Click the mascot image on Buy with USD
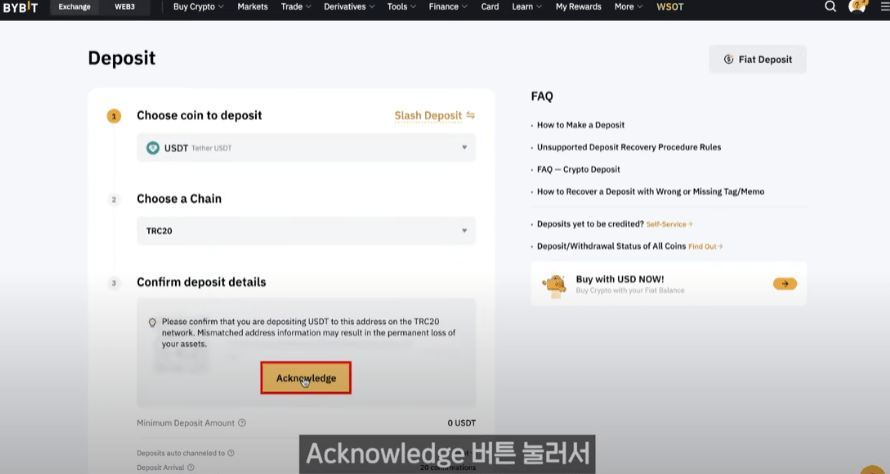Image resolution: width=890 pixels, height=474 pixels. coord(555,284)
